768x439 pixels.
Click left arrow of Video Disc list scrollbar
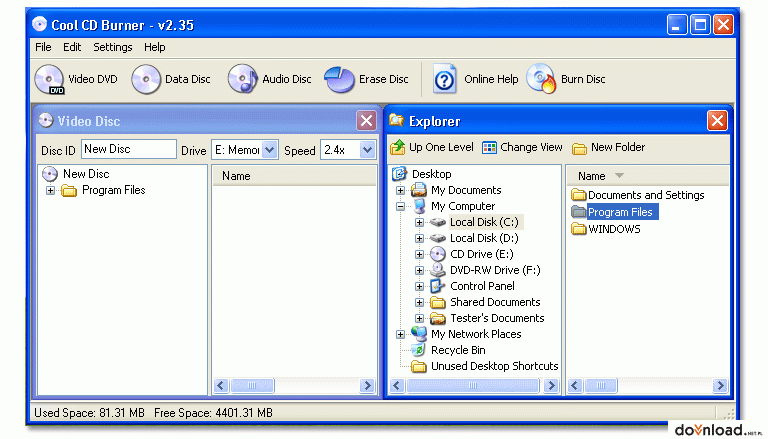tap(221, 386)
